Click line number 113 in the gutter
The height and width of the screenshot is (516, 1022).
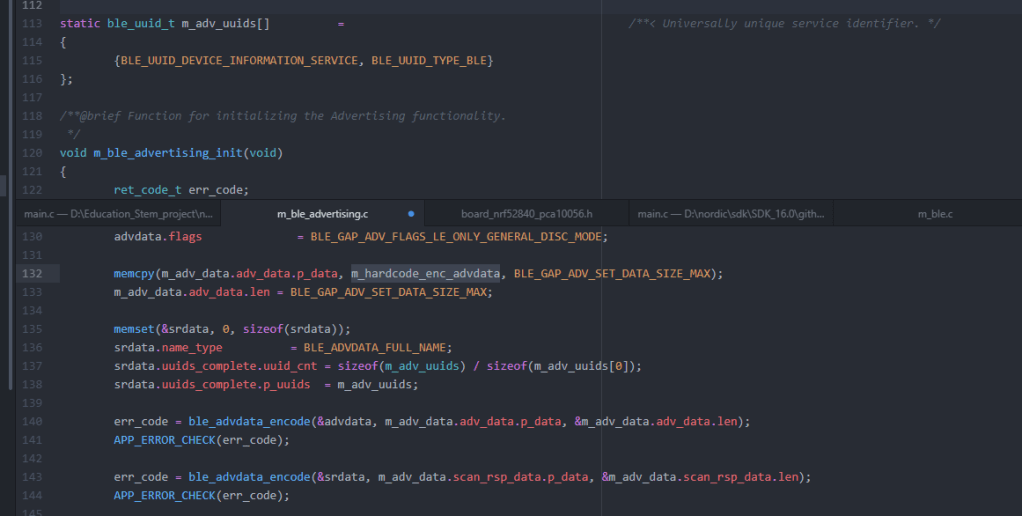32,23
